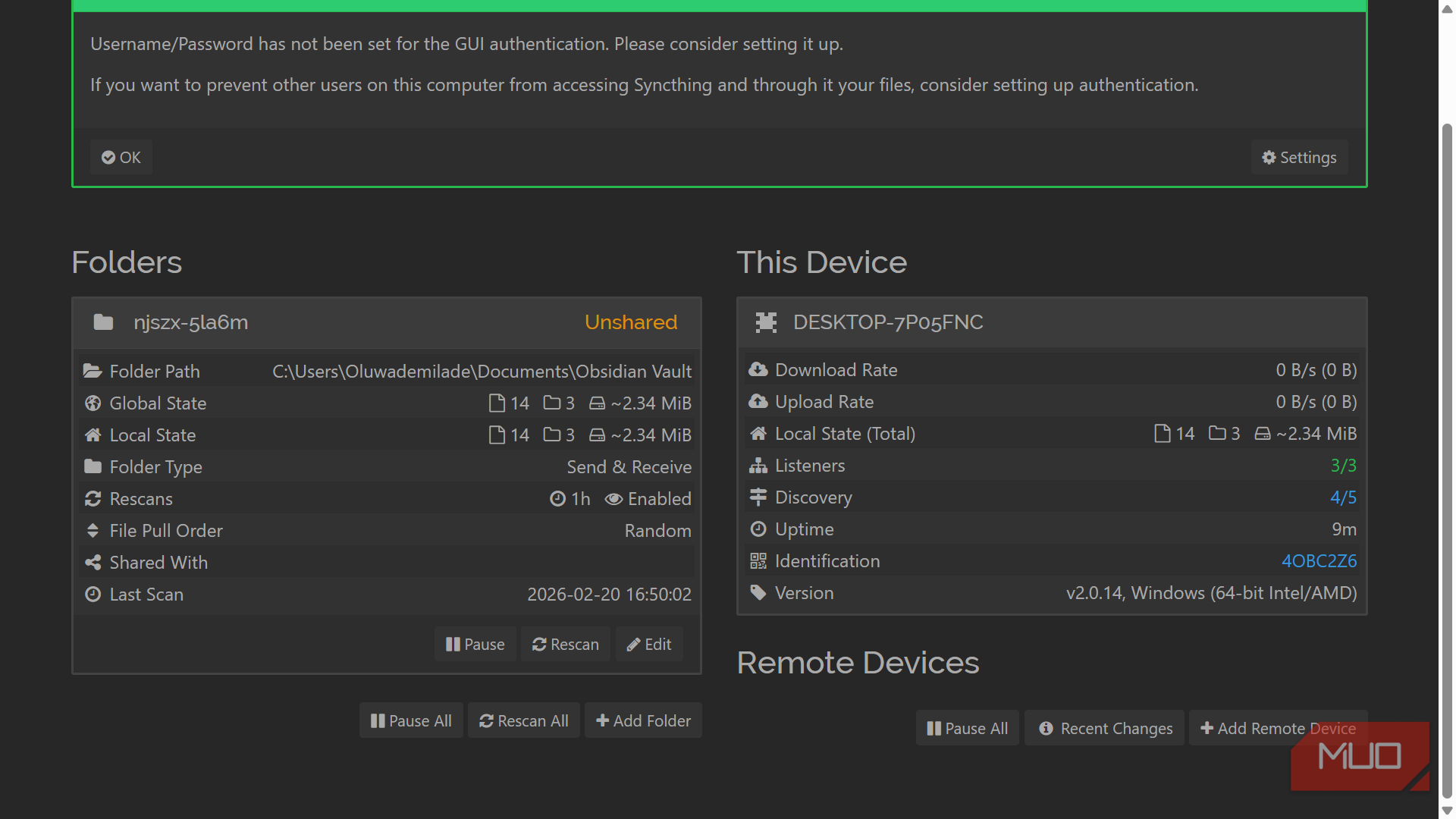Click the share icon next to Shared With
The height and width of the screenshot is (819, 1456).
coord(93,562)
